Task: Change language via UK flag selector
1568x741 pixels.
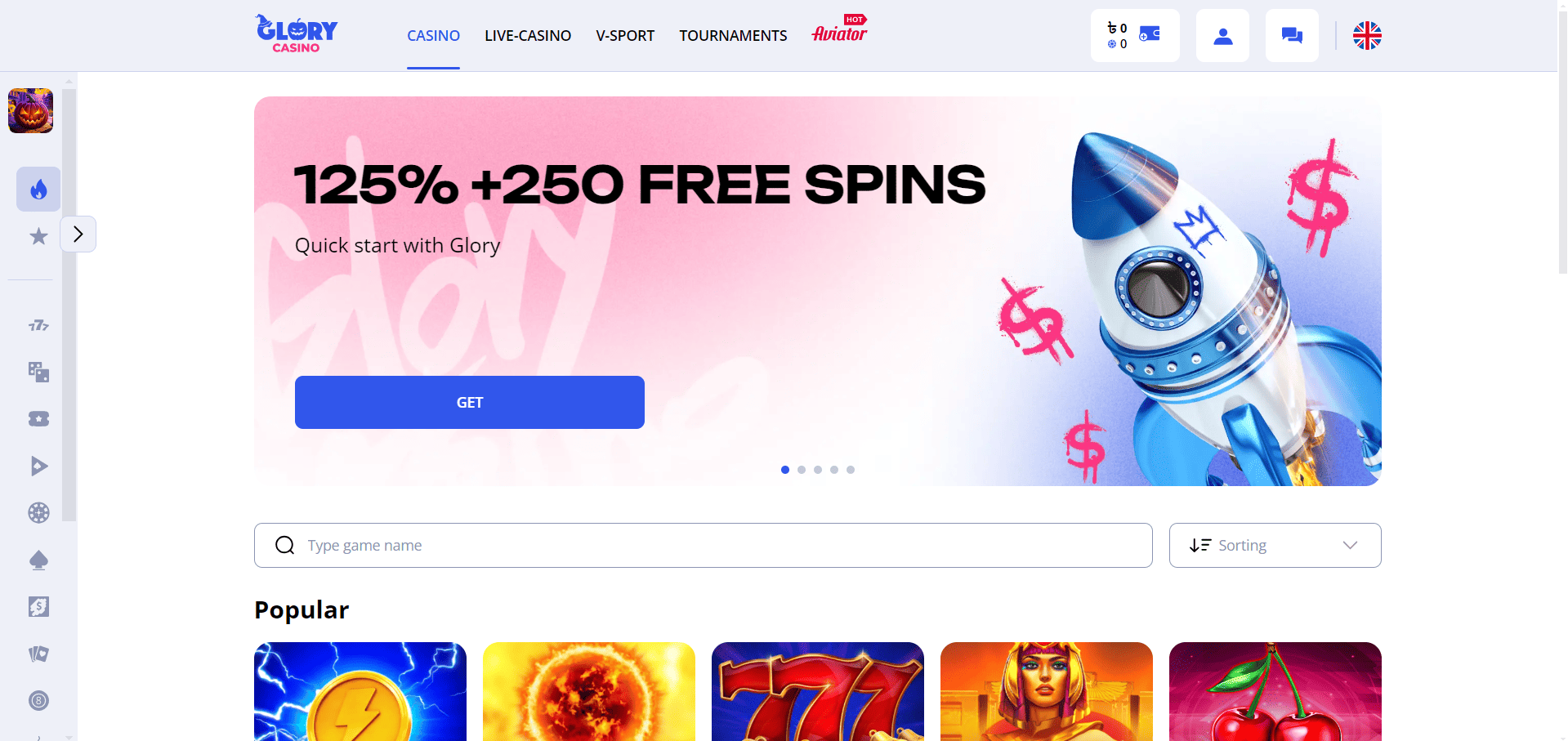Action: [1367, 36]
